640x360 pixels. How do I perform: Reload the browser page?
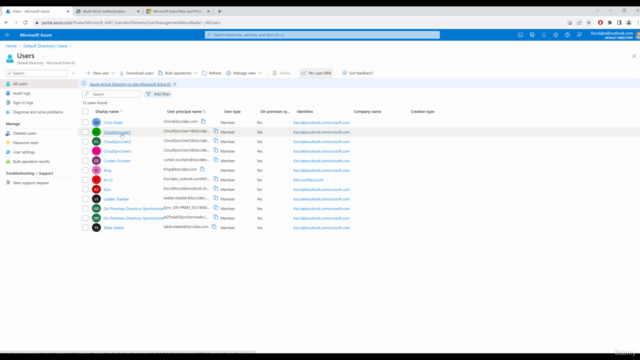click(25, 22)
